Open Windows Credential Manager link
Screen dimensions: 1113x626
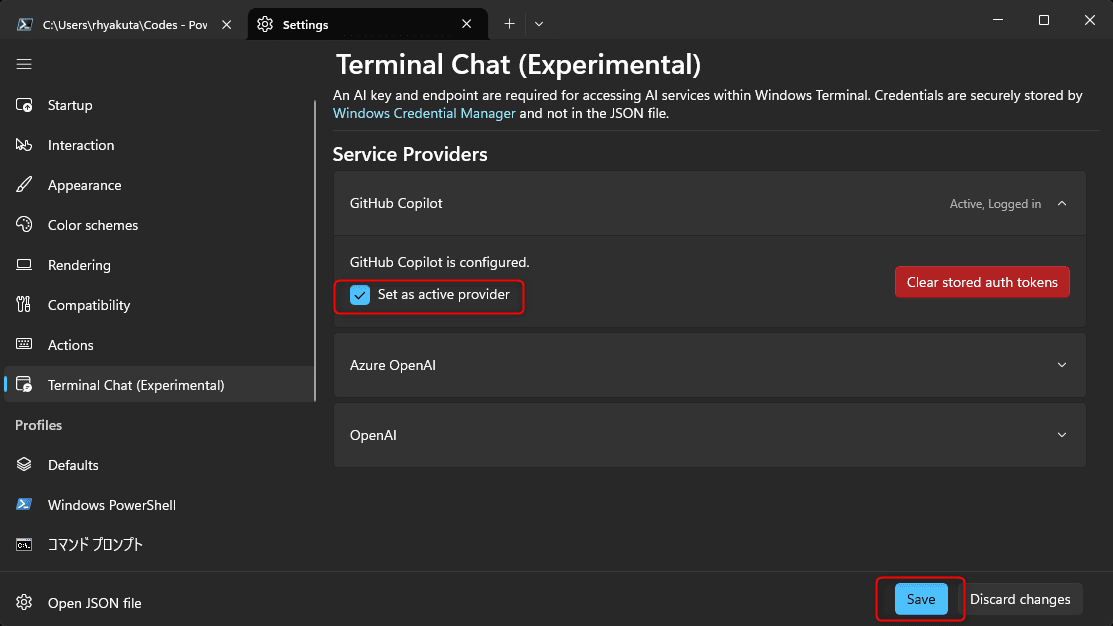coord(424,114)
